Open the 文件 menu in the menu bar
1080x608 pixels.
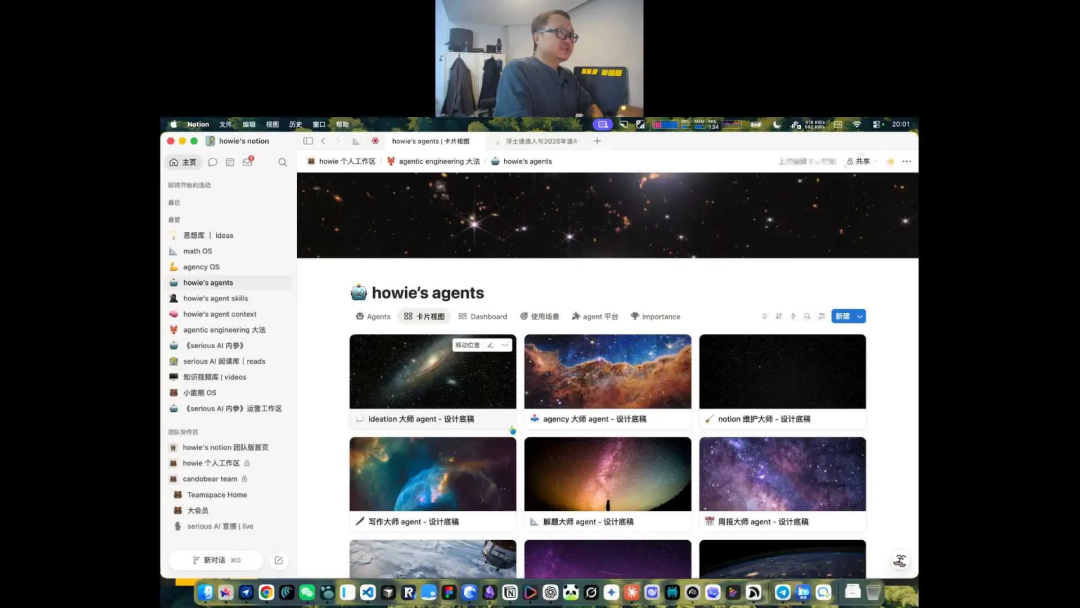[x=226, y=125]
